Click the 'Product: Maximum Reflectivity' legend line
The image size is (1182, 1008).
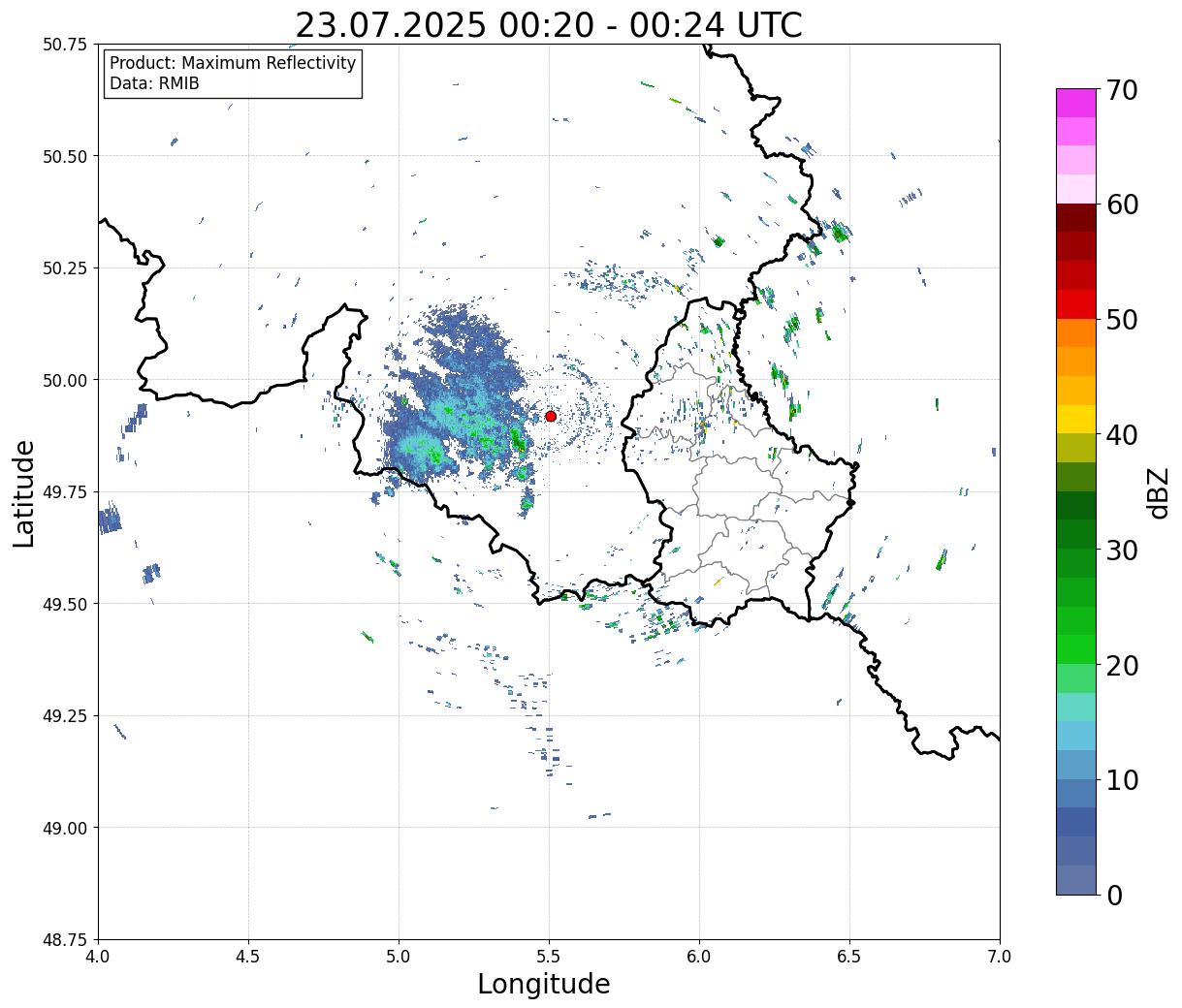tap(233, 63)
